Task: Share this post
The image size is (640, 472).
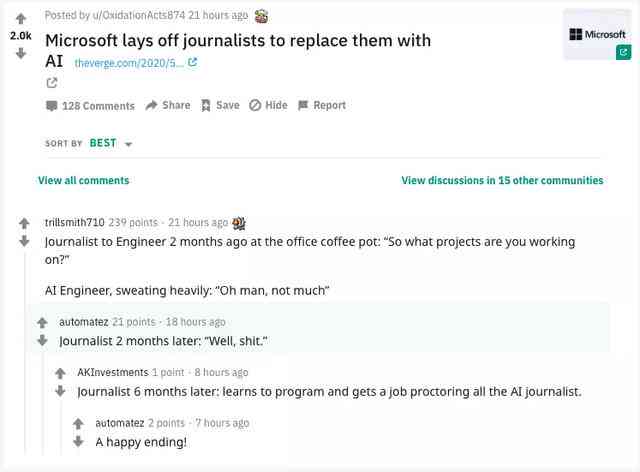Action: 168,105
